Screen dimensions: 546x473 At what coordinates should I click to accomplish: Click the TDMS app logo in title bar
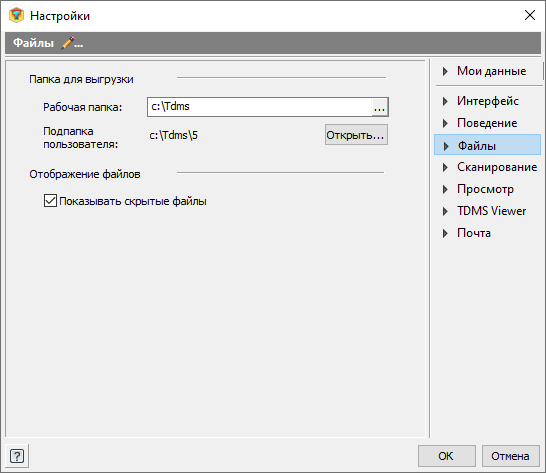coord(16,15)
